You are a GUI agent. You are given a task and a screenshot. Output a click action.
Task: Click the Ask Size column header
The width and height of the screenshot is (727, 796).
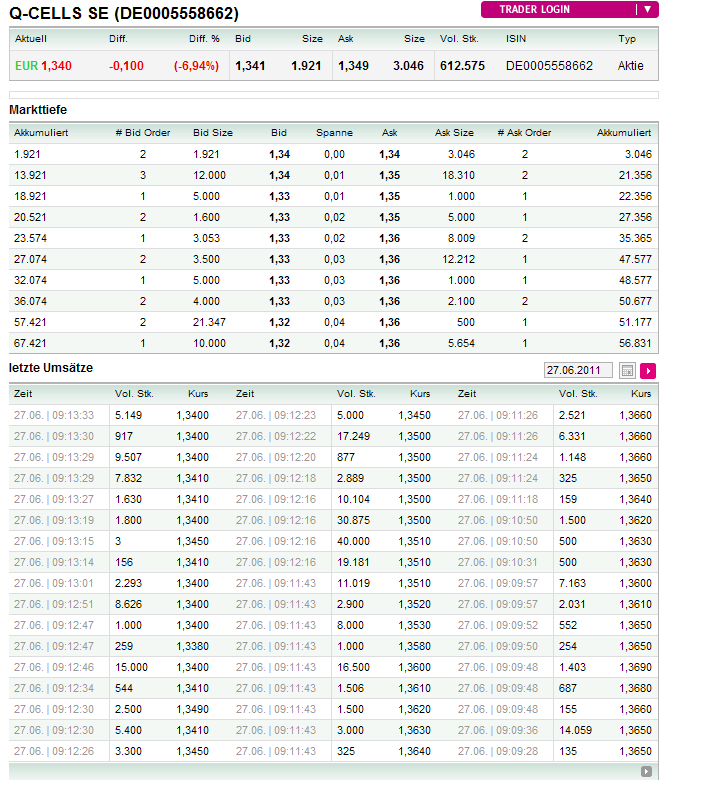[x=454, y=132]
